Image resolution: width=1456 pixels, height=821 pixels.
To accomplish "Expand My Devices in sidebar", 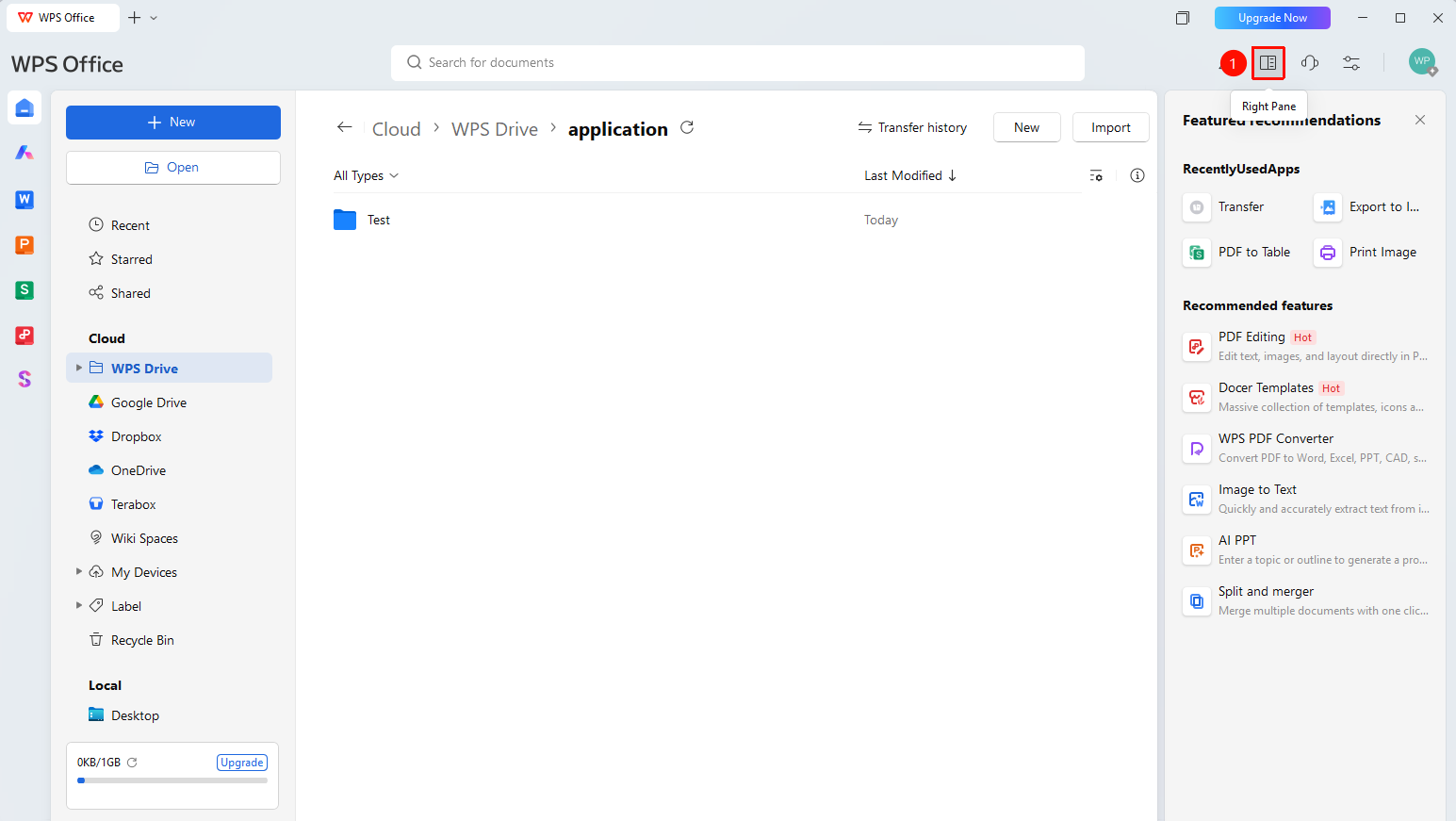I will pyautogui.click(x=79, y=571).
